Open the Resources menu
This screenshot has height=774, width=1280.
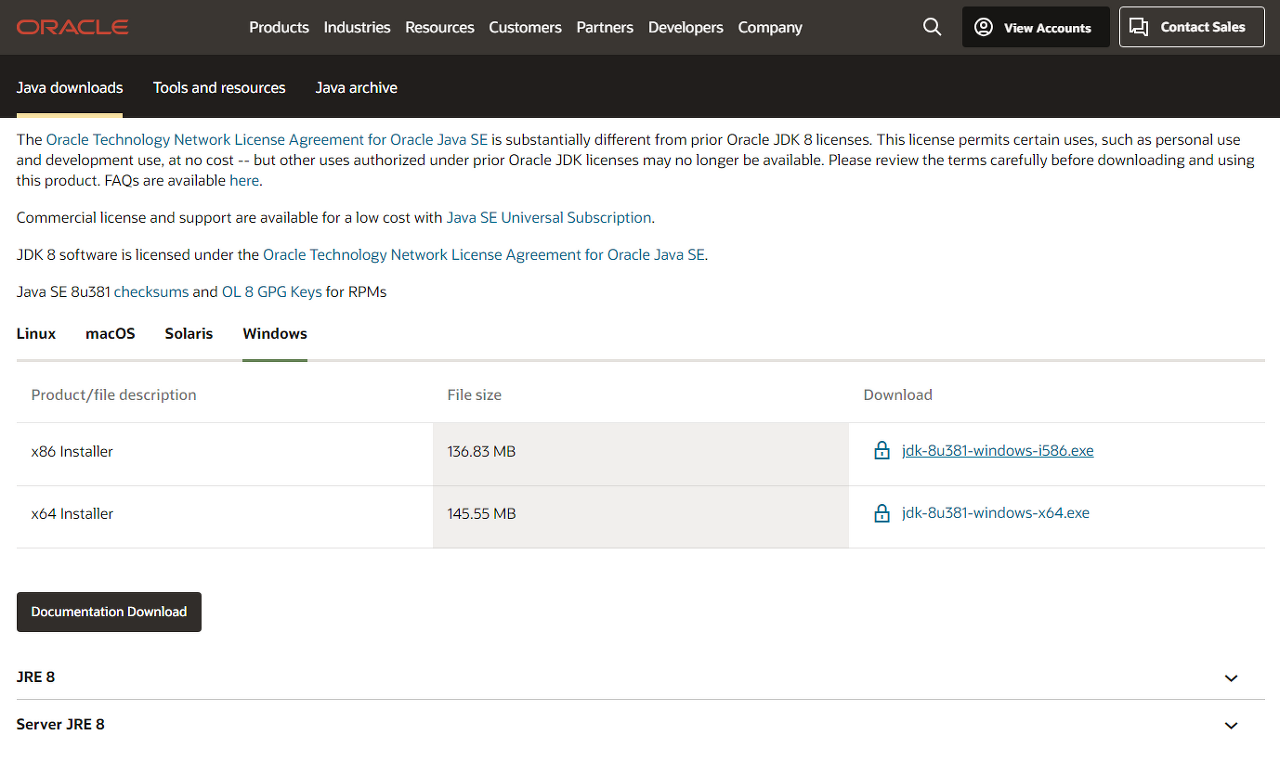pos(440,27)
